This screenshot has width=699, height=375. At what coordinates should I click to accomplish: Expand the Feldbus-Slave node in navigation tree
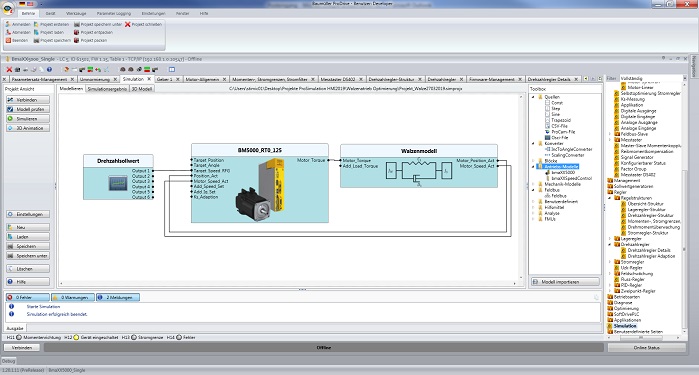(610, 134)
